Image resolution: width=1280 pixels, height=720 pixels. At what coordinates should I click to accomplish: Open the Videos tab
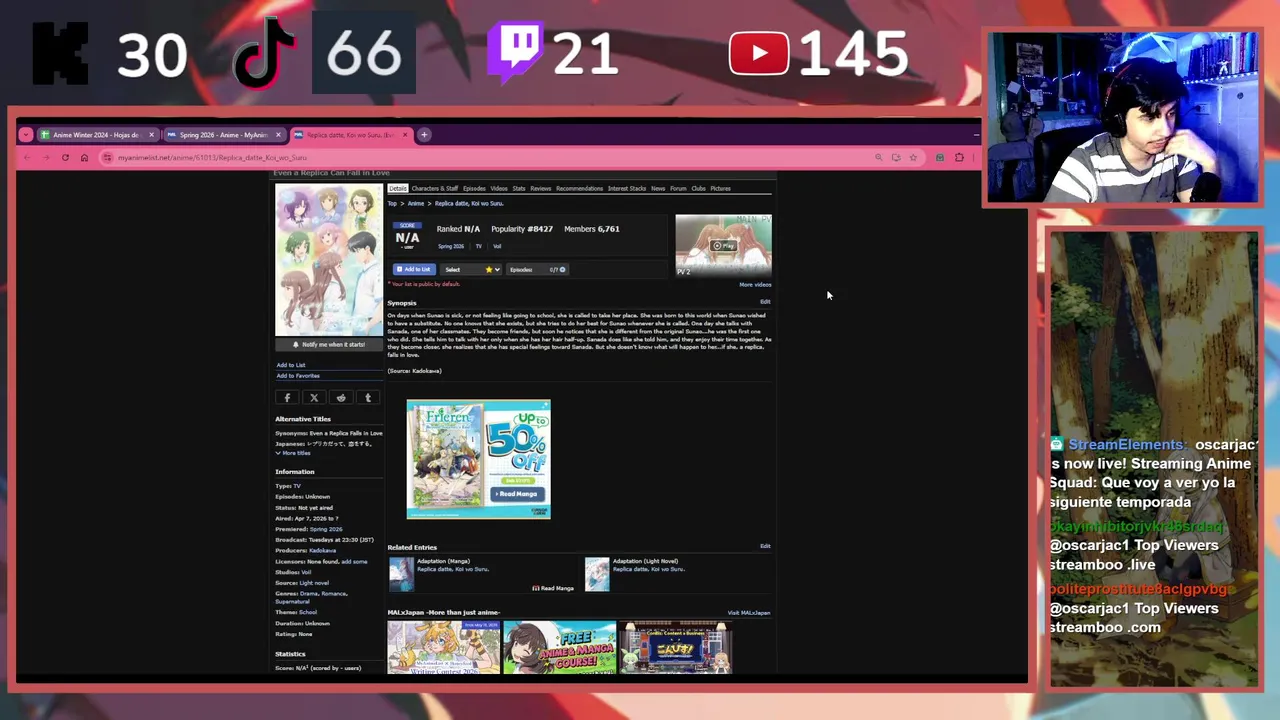(499, 188)
